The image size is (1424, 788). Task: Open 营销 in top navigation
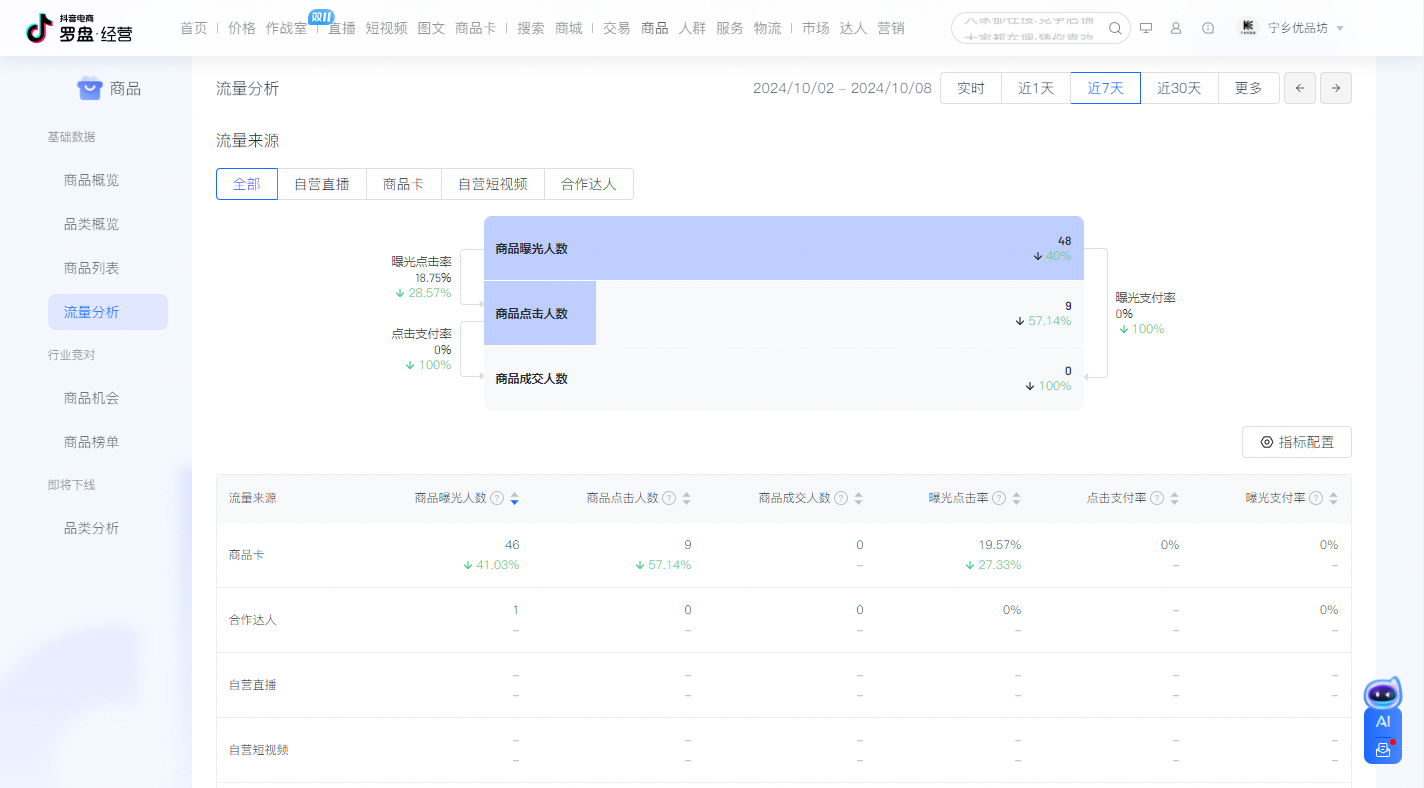(891, 28)
